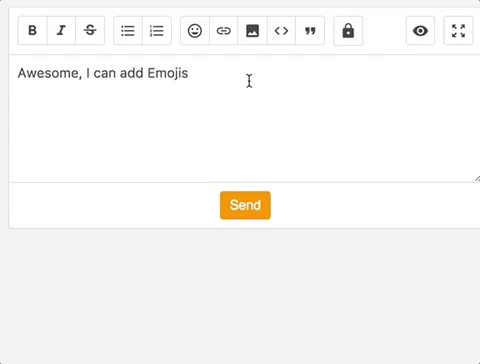Click the word can in the message

click(x=105, y=73)
